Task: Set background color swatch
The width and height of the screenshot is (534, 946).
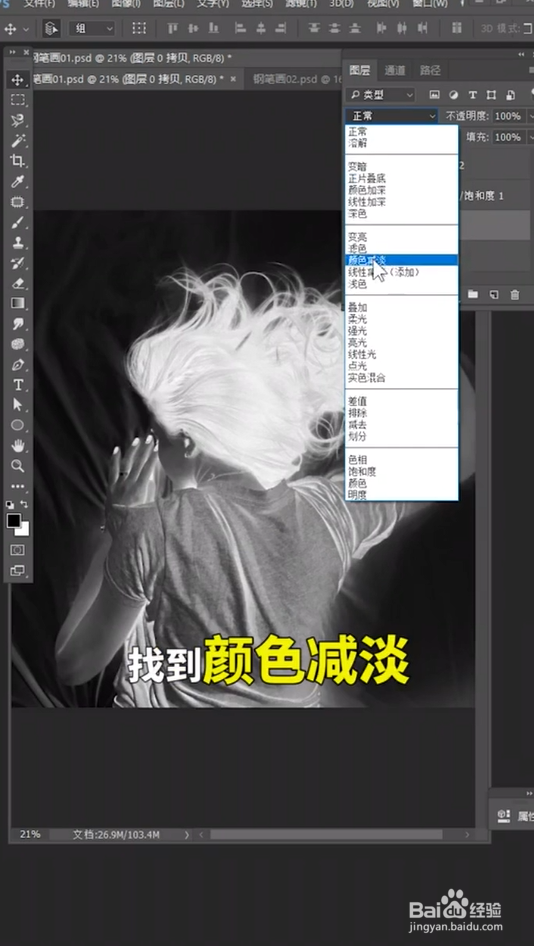Action: tap(25, 530)
